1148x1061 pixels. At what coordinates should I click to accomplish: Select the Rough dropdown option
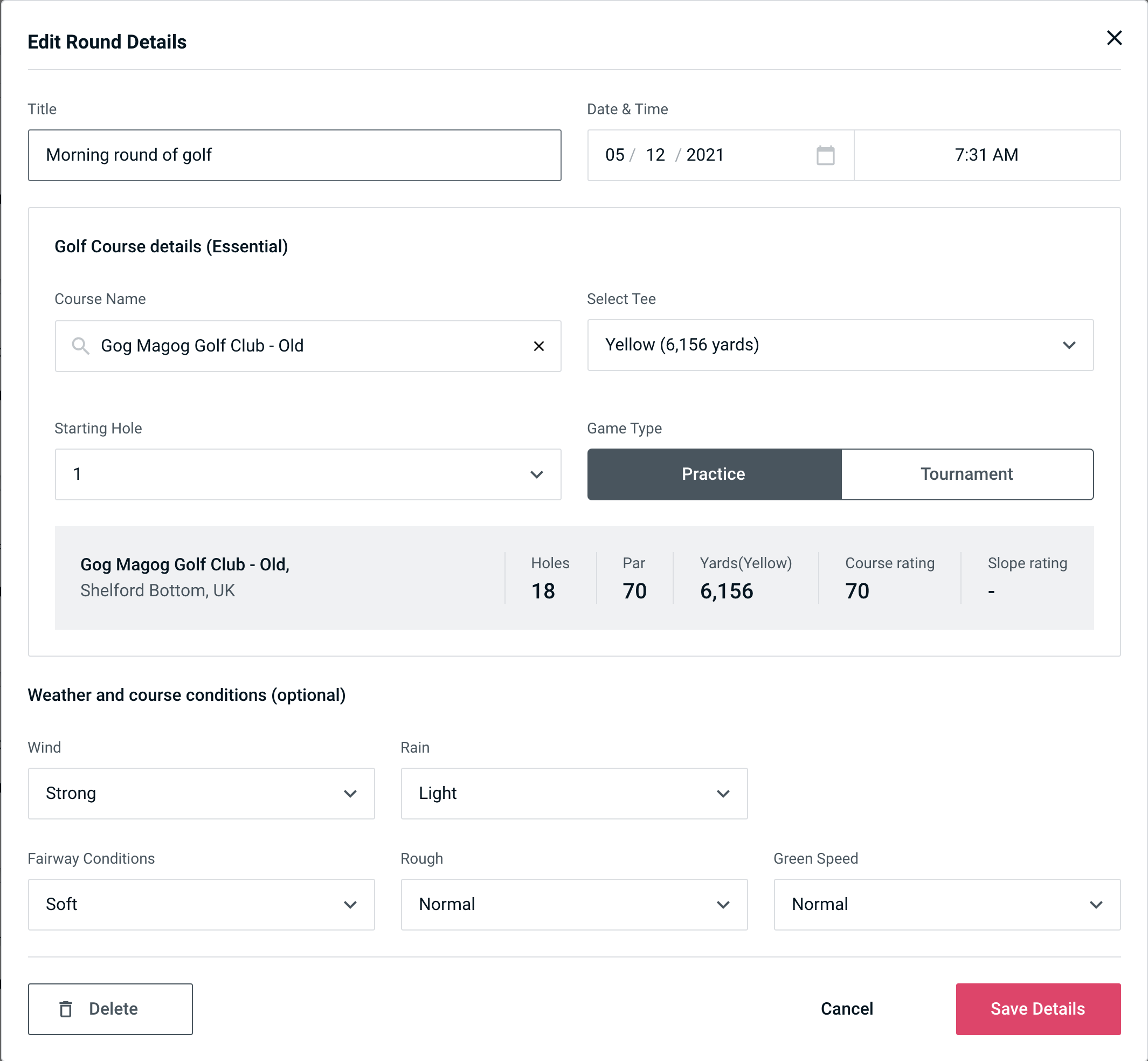(x=575, y=903)
